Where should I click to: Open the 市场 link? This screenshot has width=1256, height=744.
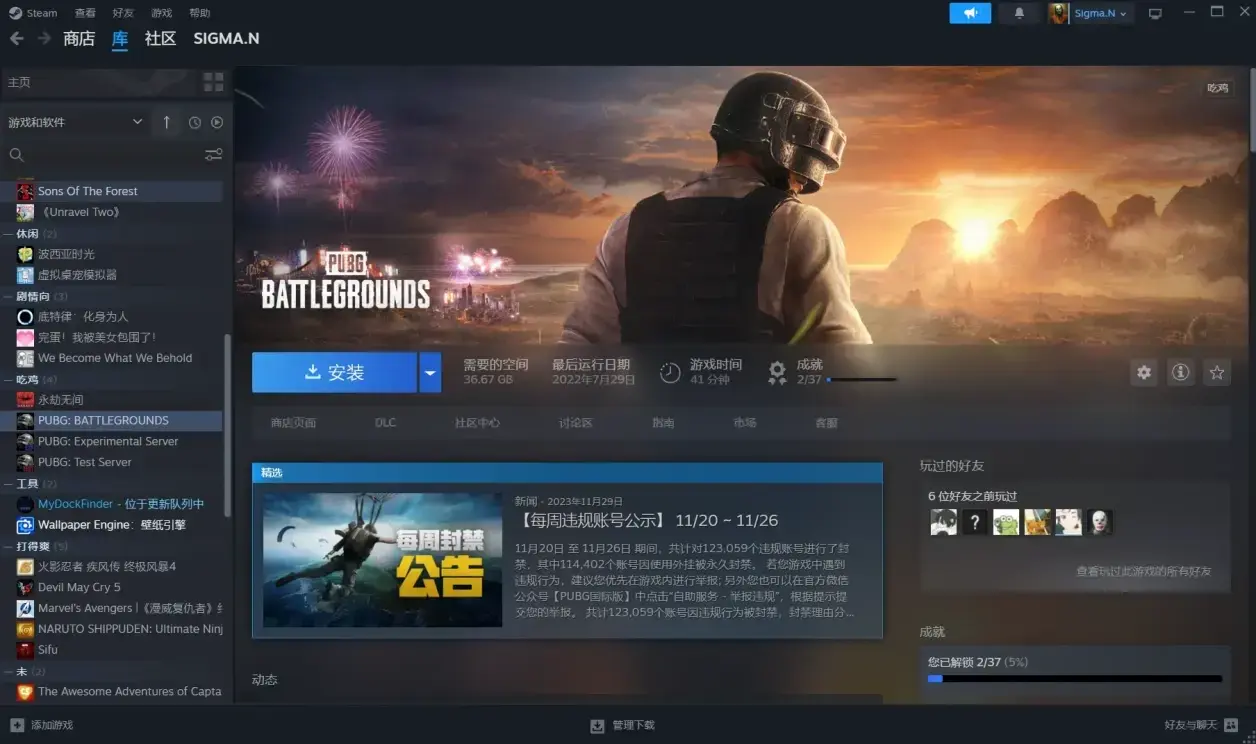745,423
